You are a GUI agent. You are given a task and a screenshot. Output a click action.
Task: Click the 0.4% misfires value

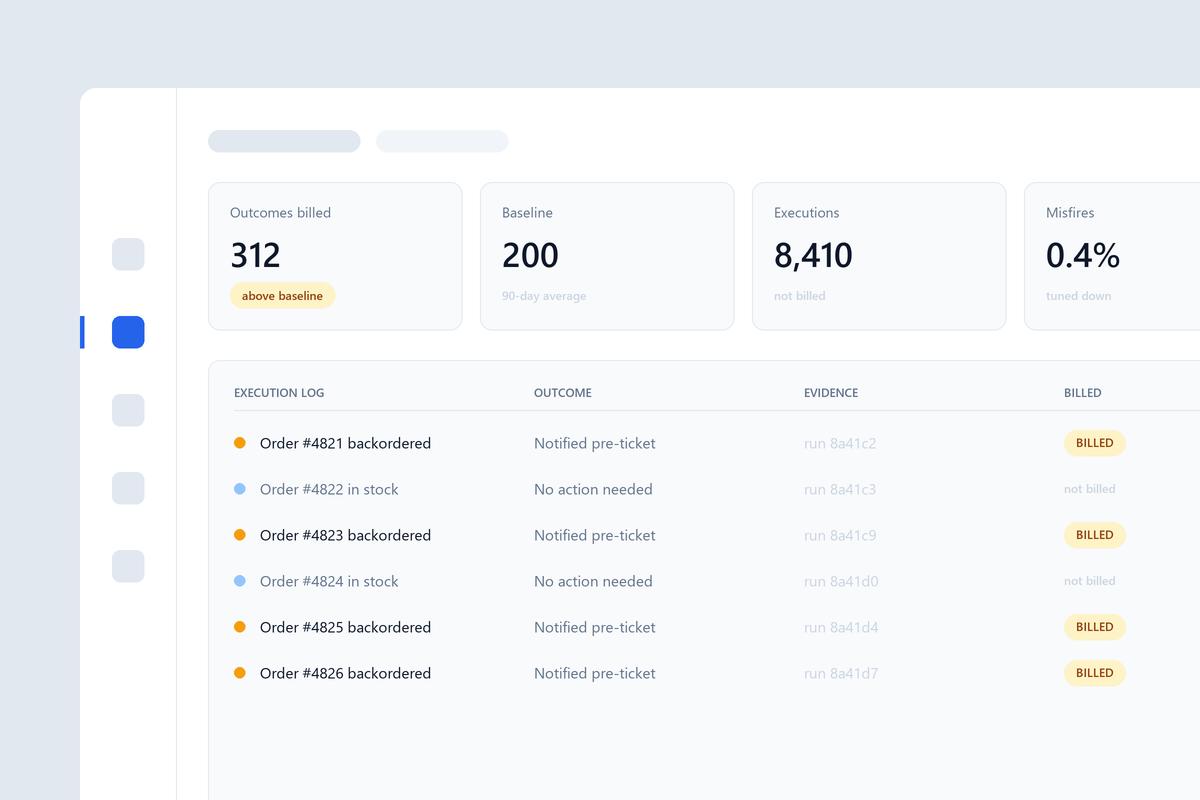pyautogui.click(x=1083, y=256)
